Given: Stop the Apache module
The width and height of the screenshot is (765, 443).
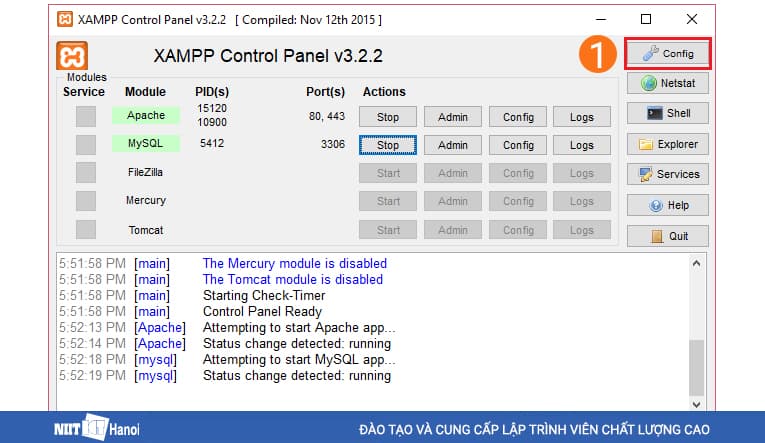Looking at the screenshot, I should coord(388,117).
